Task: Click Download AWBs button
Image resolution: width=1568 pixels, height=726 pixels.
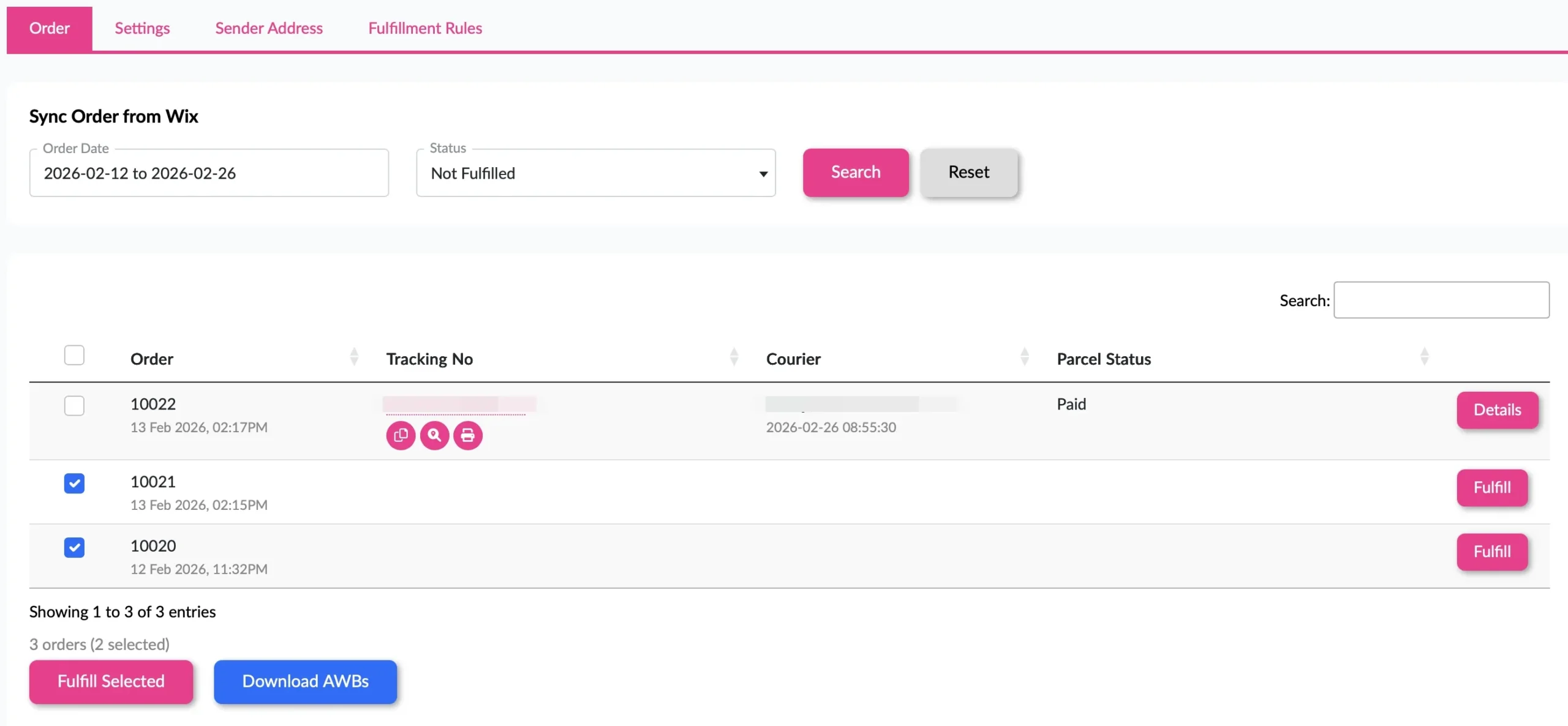Action: point(305,681)
